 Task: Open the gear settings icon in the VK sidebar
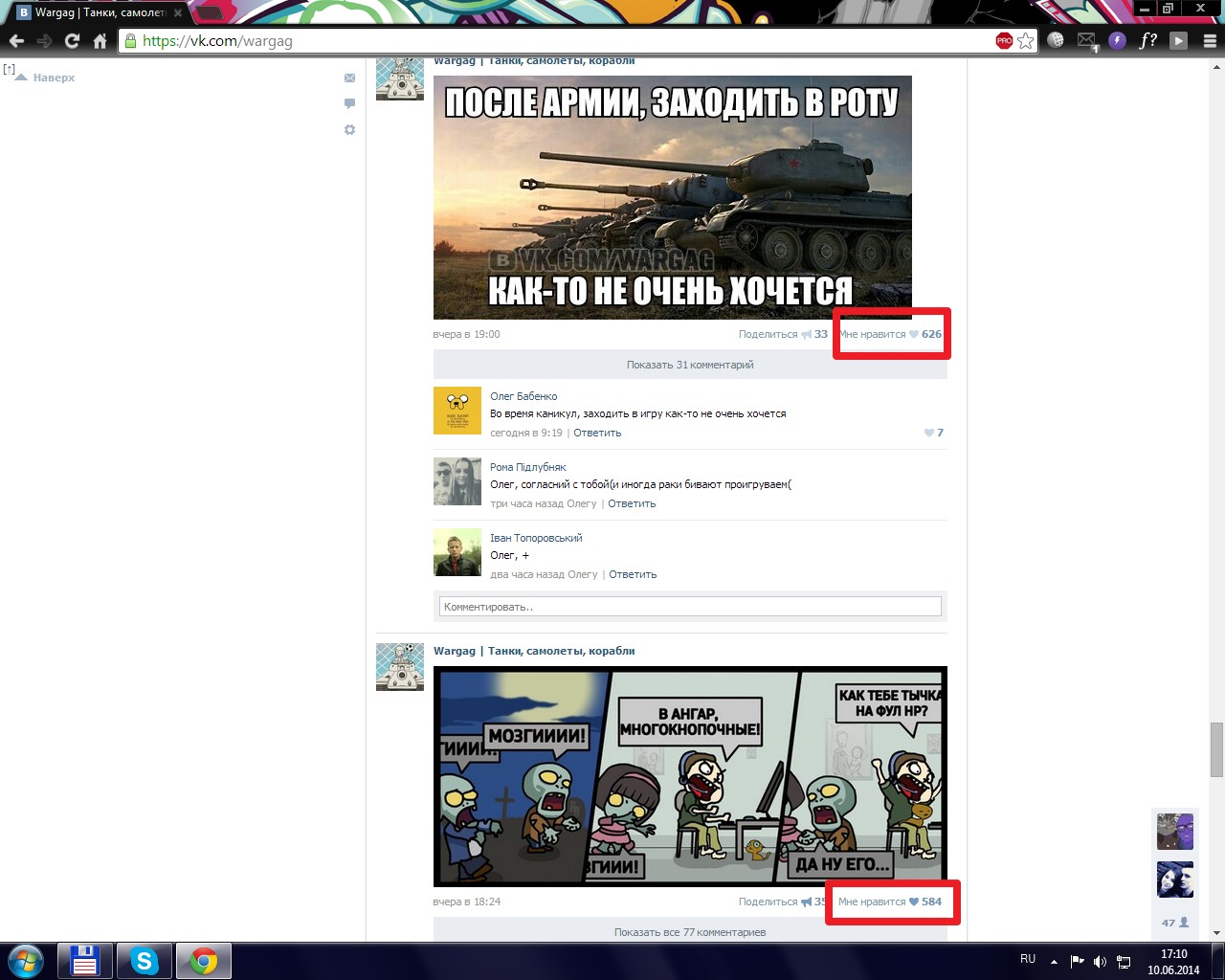click(x=349, y=129)
